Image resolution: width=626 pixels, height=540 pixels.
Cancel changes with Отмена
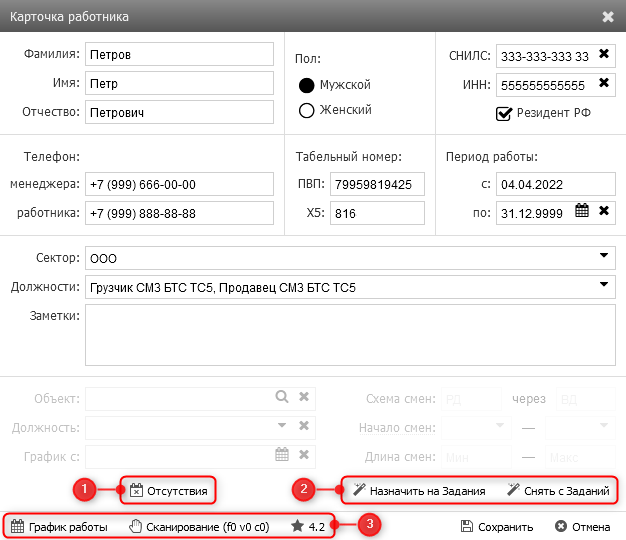click(x=582, y=526)
